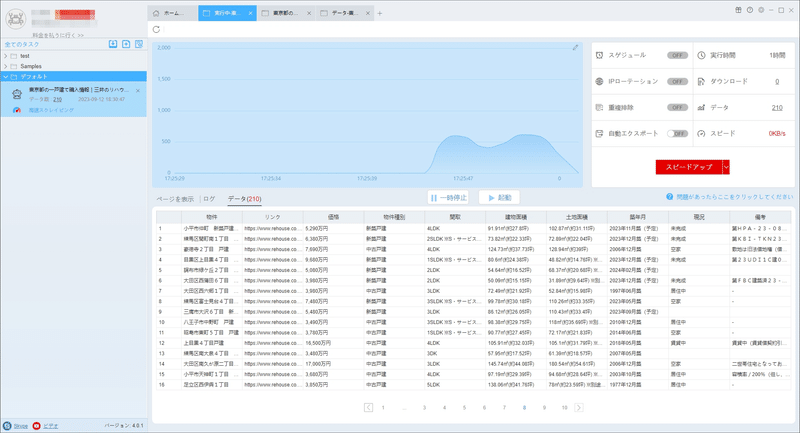Open the ホーム tab
Screen dimensions: 800x433
pos(172,13)
